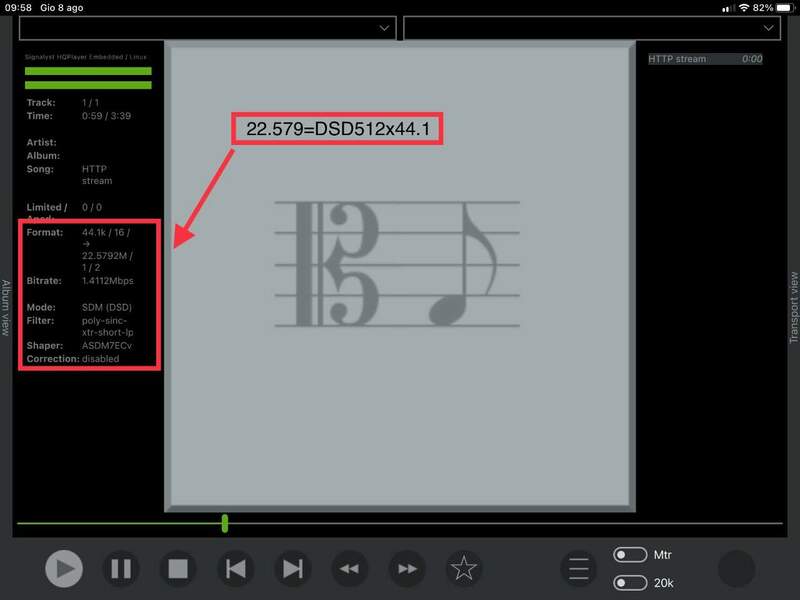Viewport: 800px width, 600px height.
Task: Open the hamburger menu icon
Action: point(579,569)
